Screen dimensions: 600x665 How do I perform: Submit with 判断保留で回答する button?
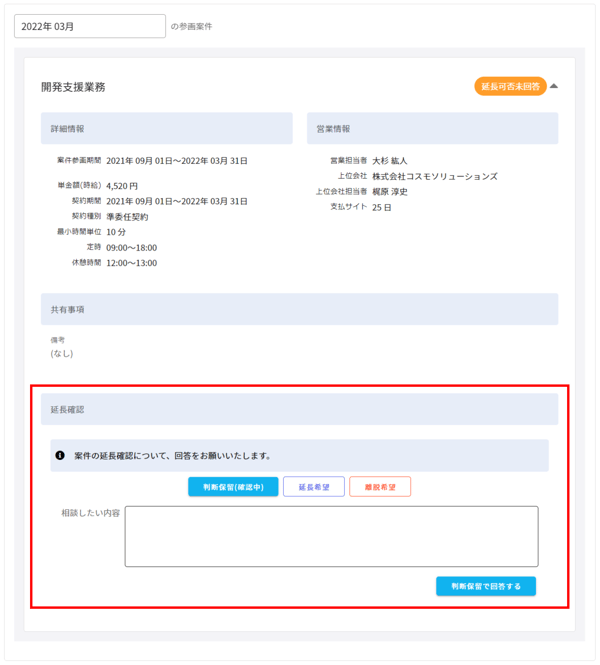point(485,586)
